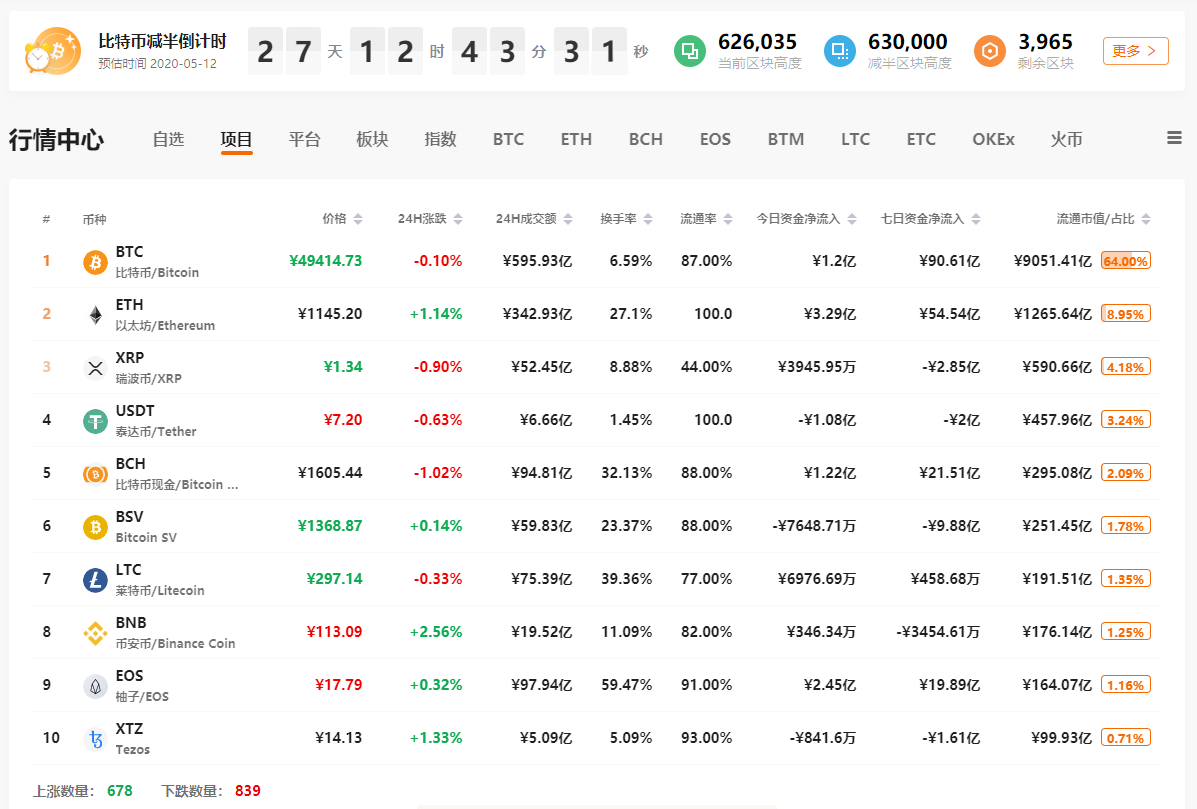Select the BCH market tab

[646, 139]
